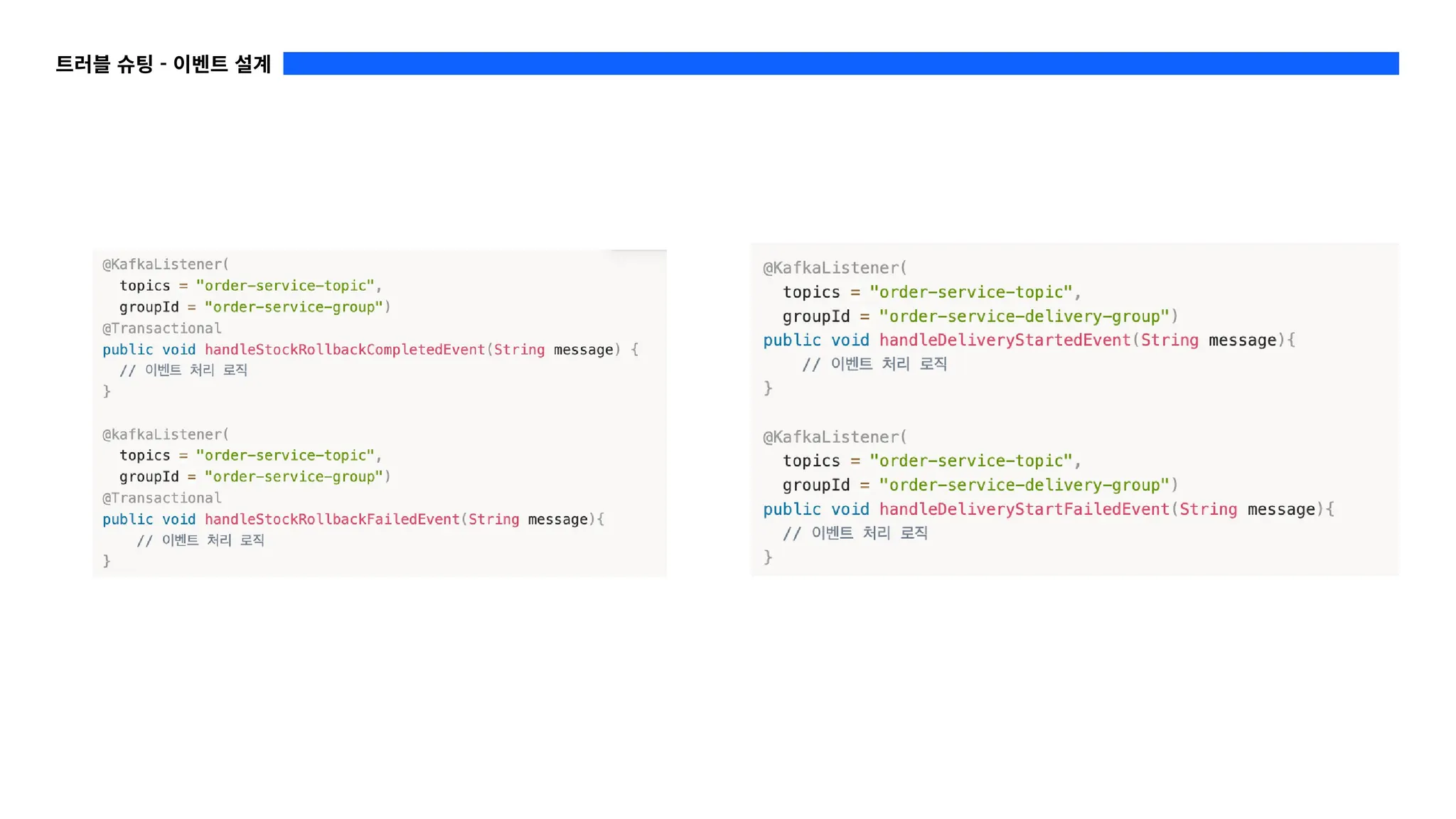Click the slide title '트러블 슈팅 - 이벤트 설계'
The image size is (1456, 819).
(163, 64)
